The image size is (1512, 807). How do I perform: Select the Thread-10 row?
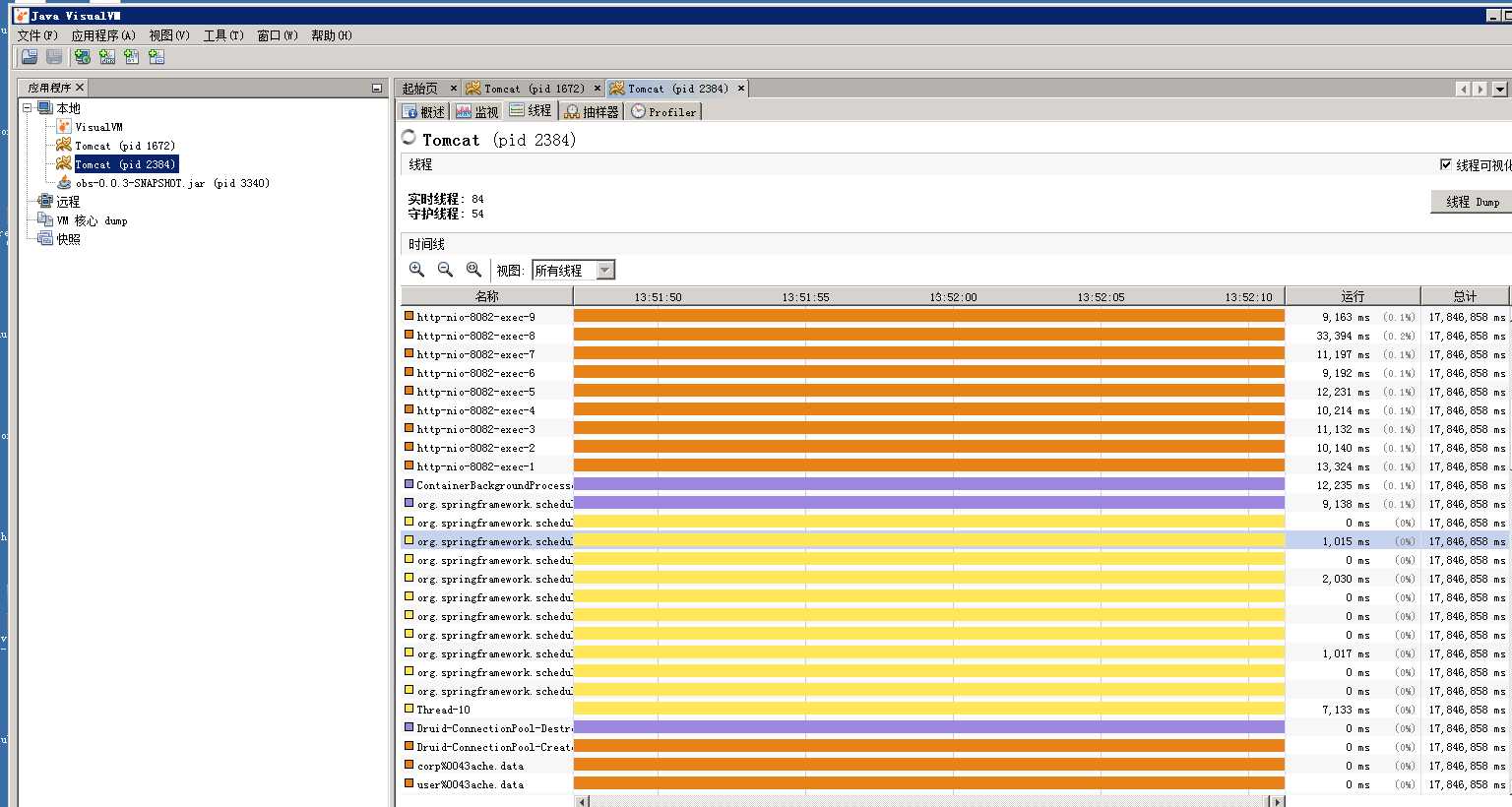[955, 710]
